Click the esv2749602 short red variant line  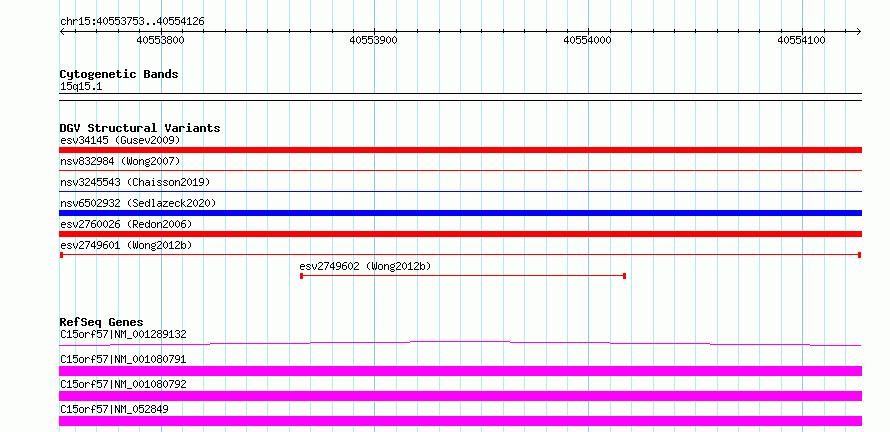click(463, 276)
